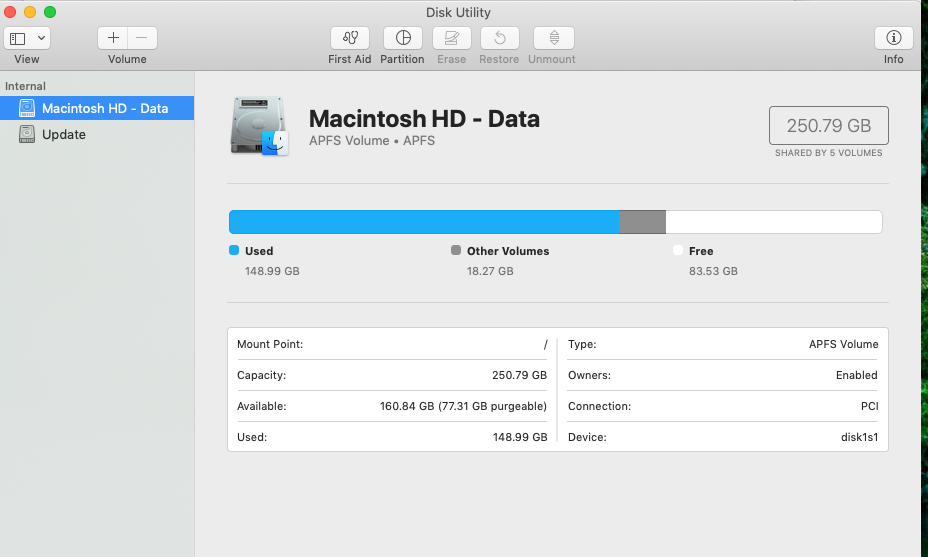Click the Owners Enabled value
Viewport: 928px width, 557px height.
[x=856, y=375]
